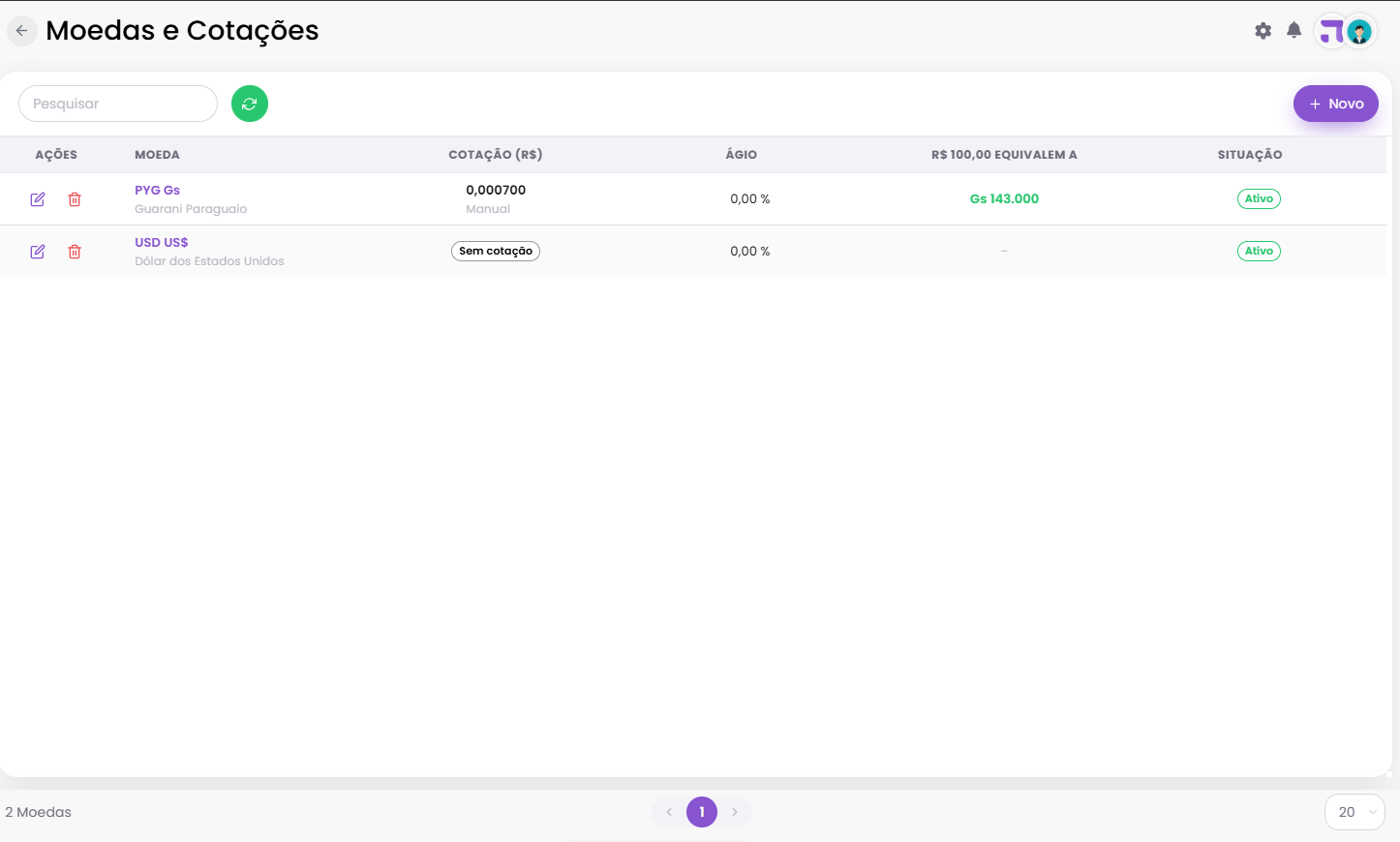Click the Sem cotação badge
The height and width of the screenshot is (842, 1400).
tap(496, 251)
